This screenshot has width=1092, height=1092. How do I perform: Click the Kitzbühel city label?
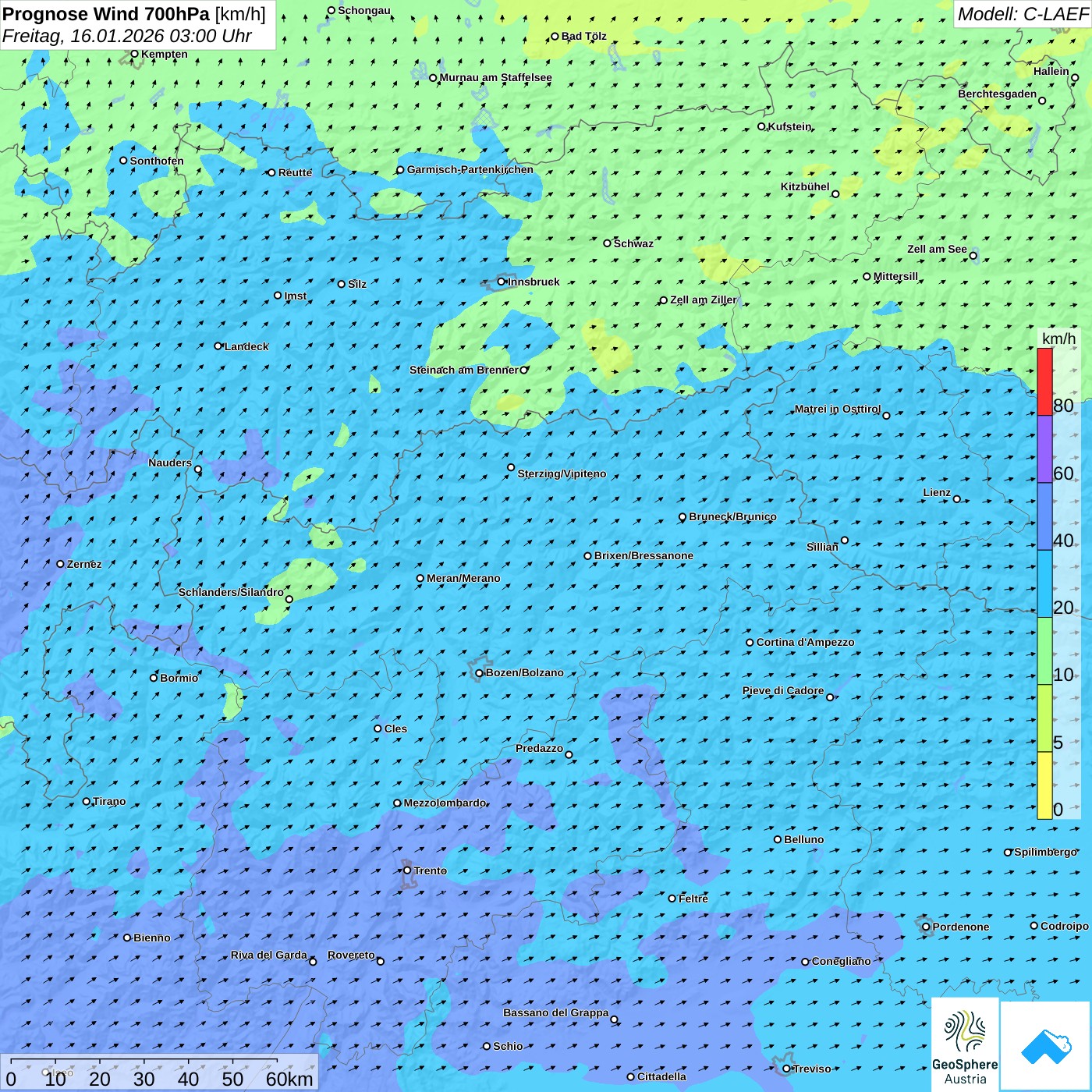805,186
